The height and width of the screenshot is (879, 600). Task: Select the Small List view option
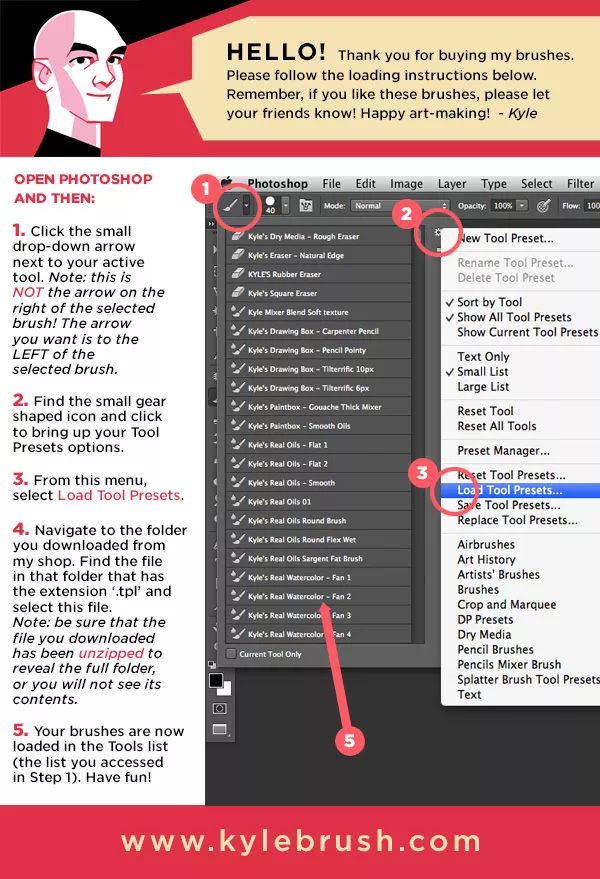(520, 372)
